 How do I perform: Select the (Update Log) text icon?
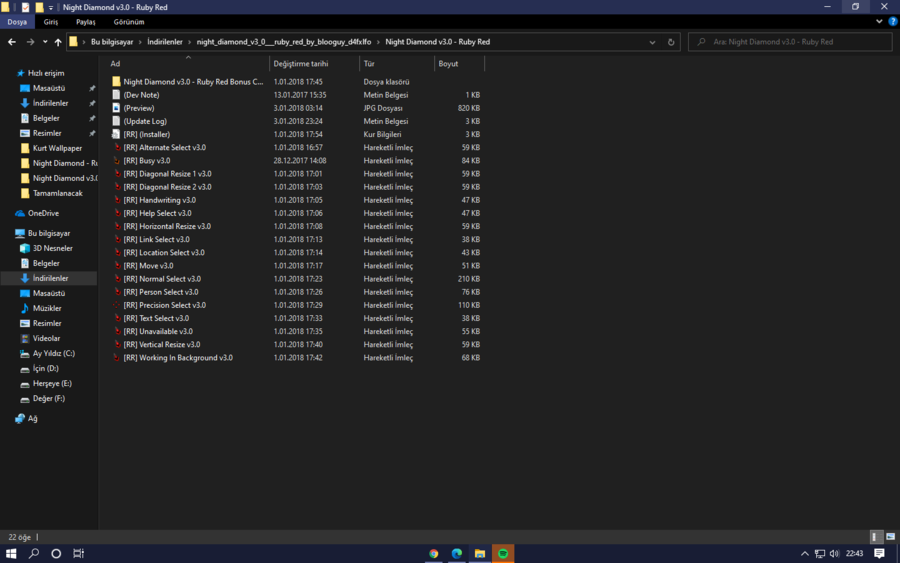coord(116,121)
